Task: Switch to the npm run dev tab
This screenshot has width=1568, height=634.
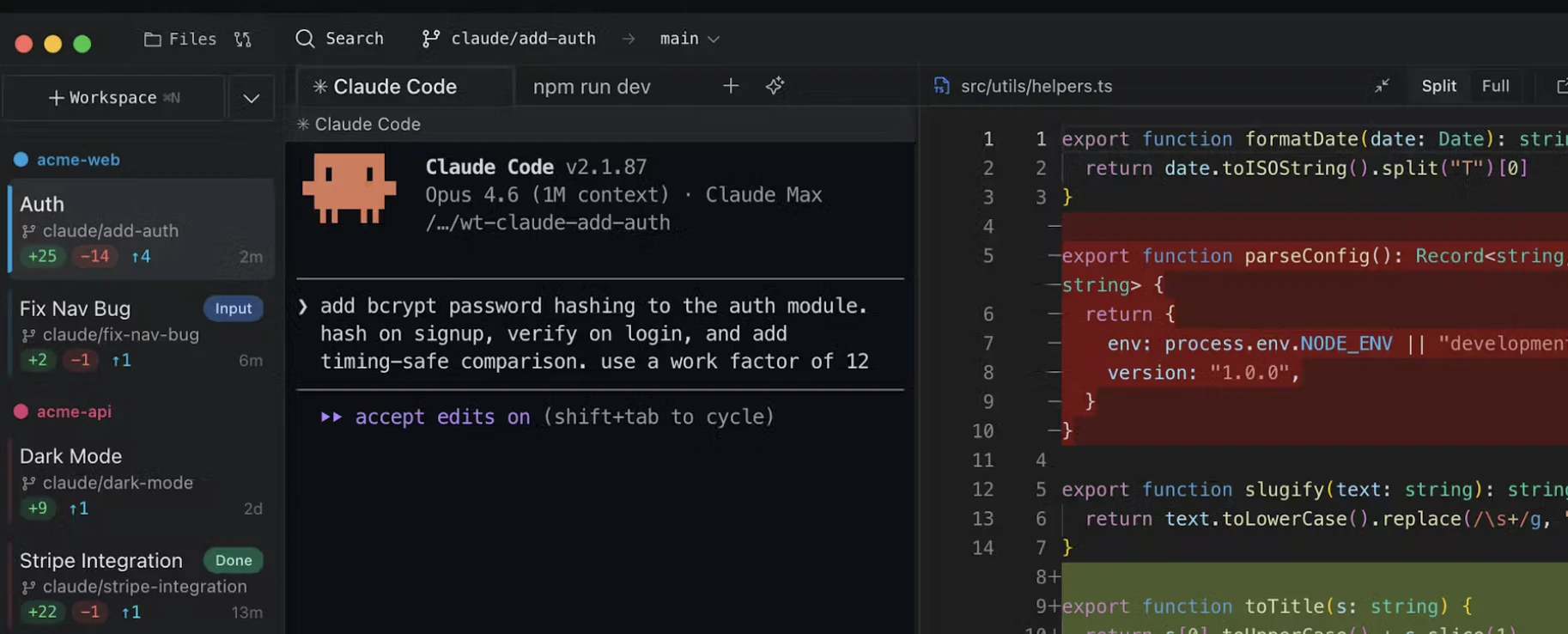Action: tap(592, 87)
